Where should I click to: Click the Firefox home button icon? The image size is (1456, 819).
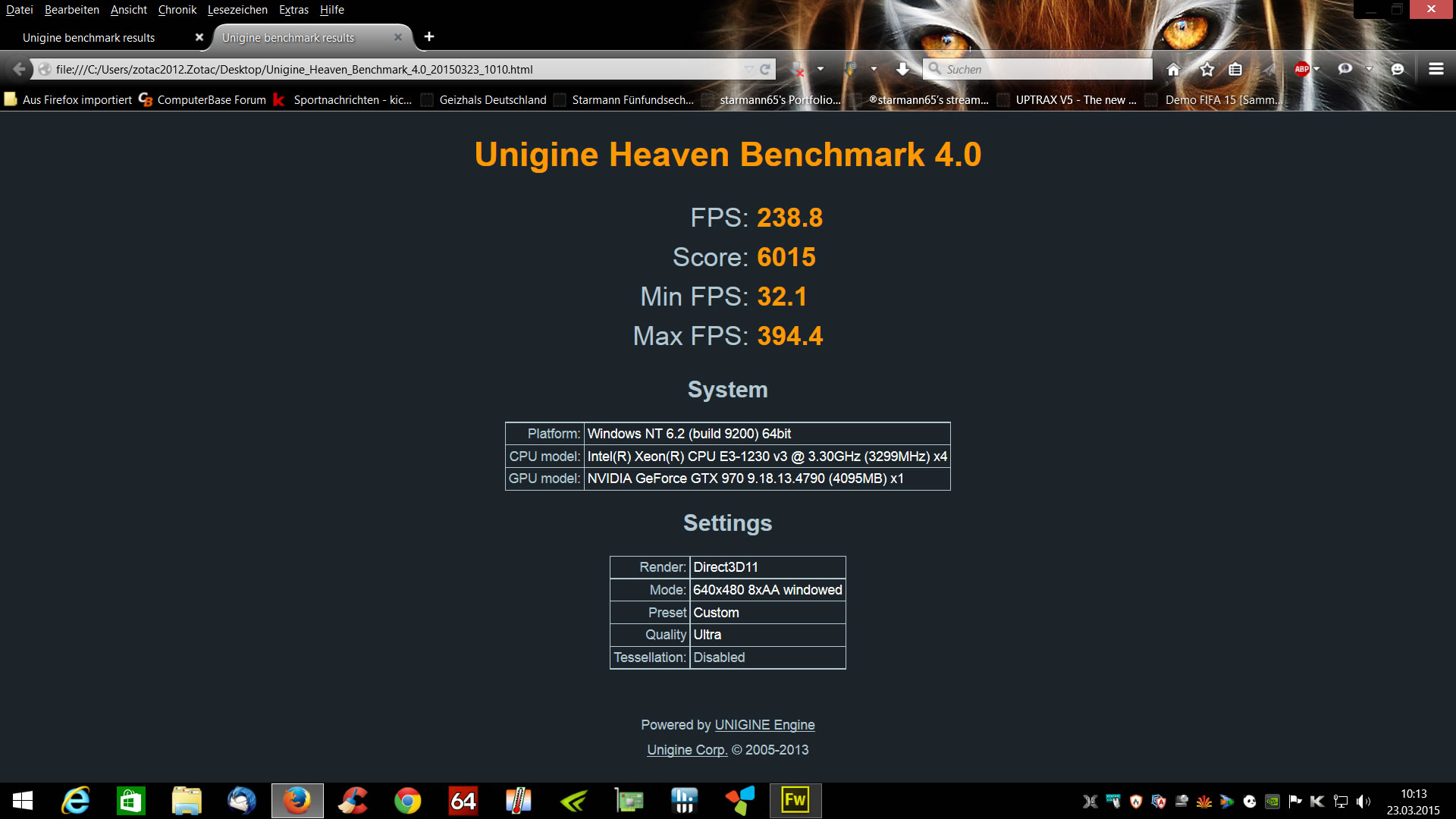1173,70
